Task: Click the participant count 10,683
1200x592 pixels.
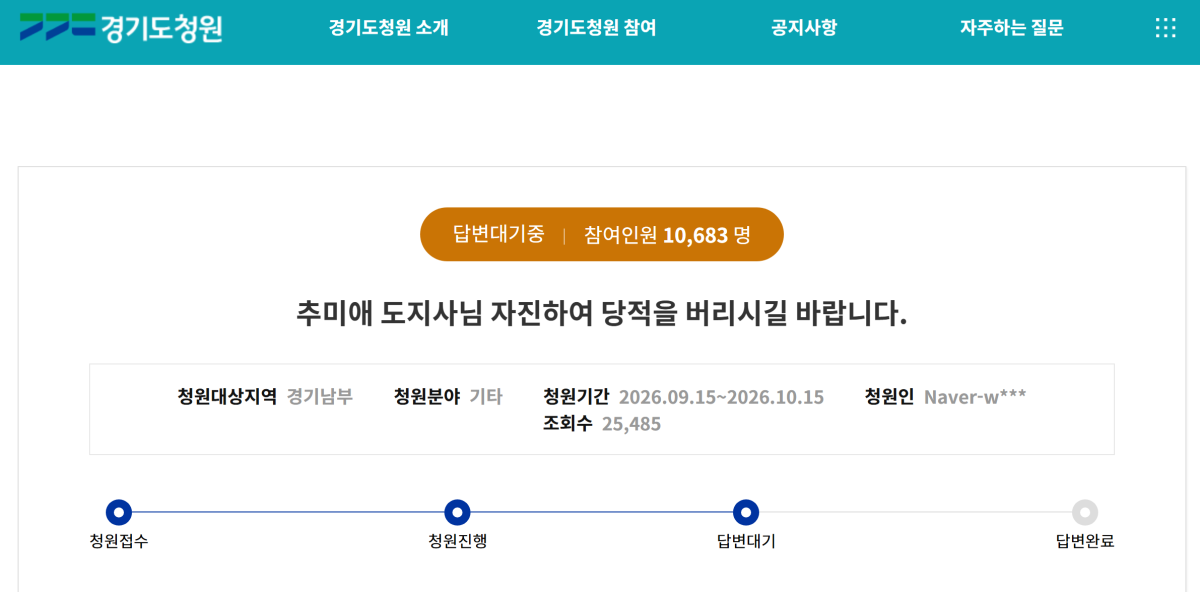Action: tap(695, 235)
